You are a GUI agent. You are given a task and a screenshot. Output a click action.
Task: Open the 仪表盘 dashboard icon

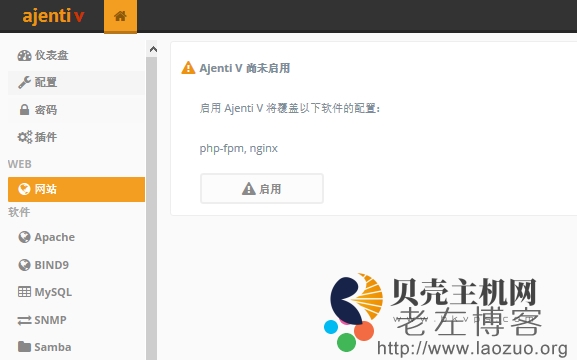click(x=24, y=56)
